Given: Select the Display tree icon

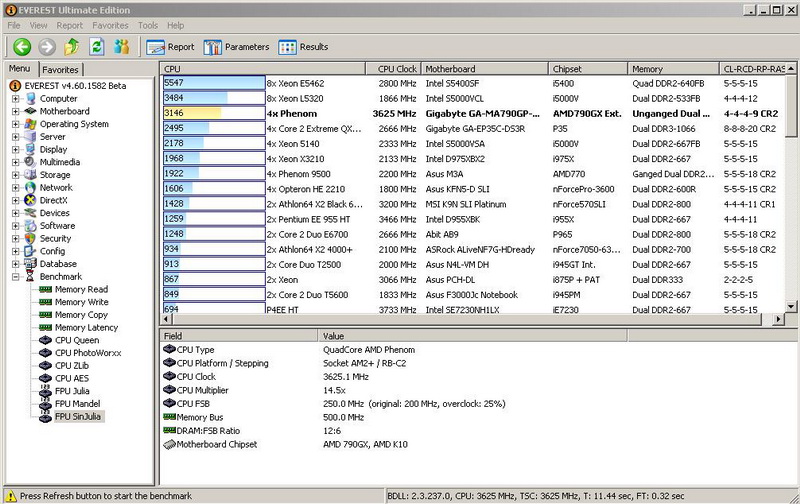Looking at the screenshot, I should (31, 149).
